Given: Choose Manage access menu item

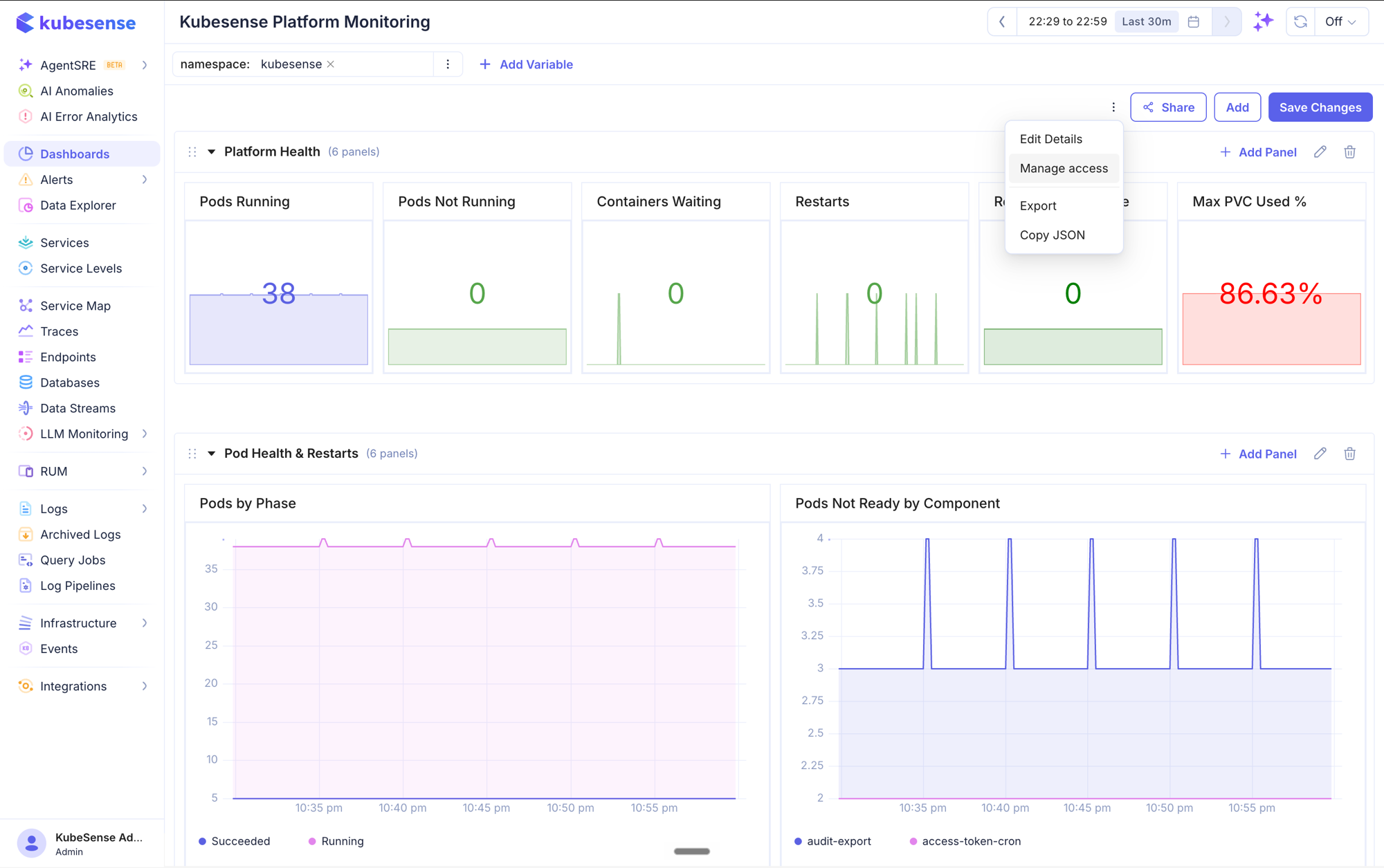Looking at the screenshot, I should [x=1064, y=169].
